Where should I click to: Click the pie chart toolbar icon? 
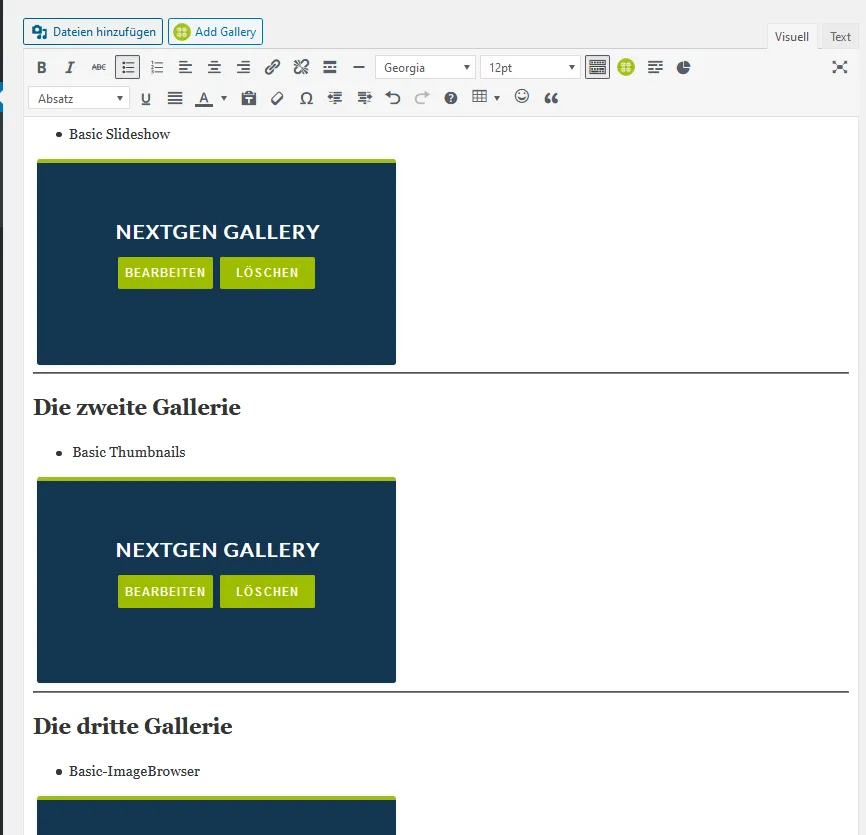[684, 67]
